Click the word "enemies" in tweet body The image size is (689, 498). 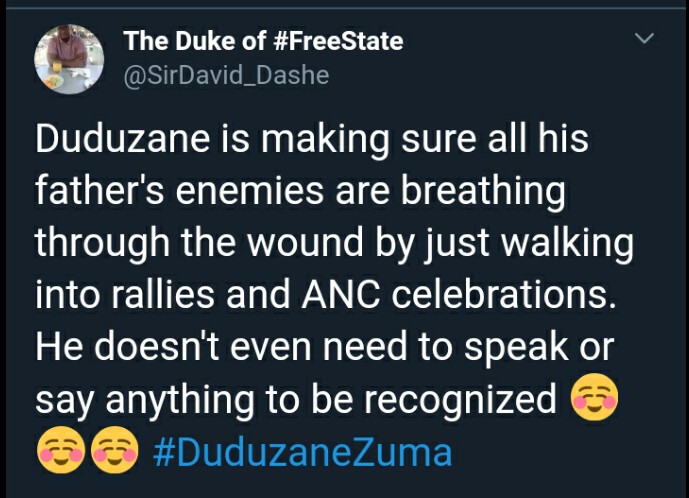(x=250, y=192)
